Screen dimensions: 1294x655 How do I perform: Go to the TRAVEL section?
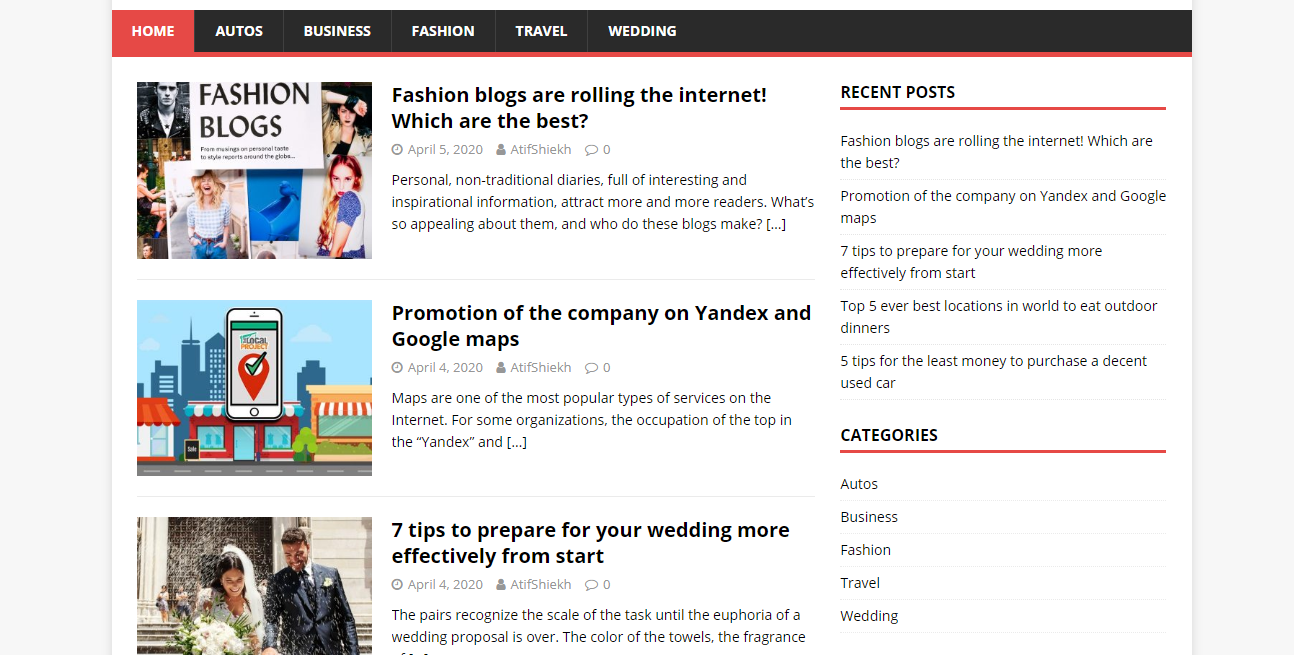[x=540, y=31]
